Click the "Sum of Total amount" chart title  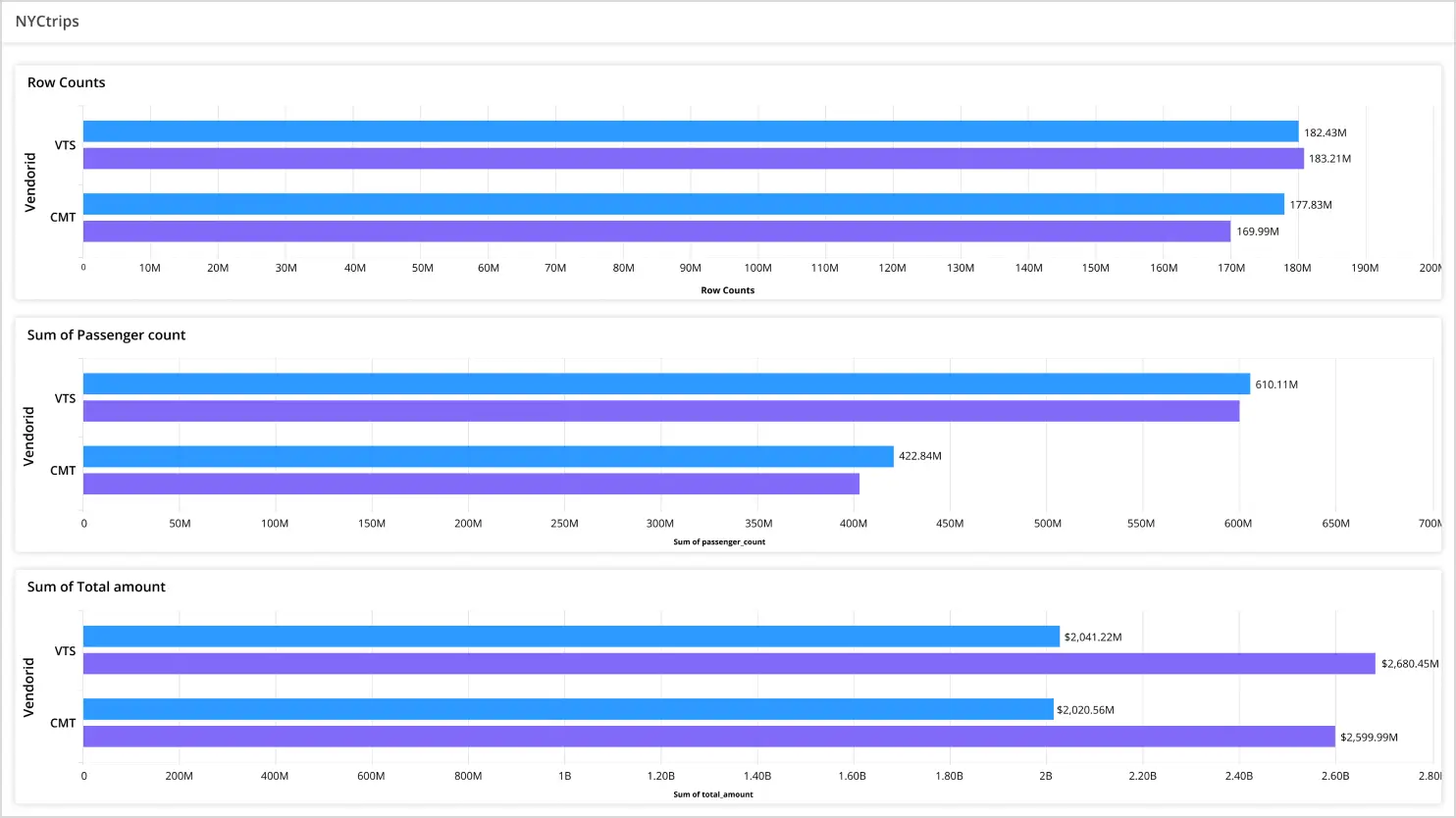[x=96, y=588]
